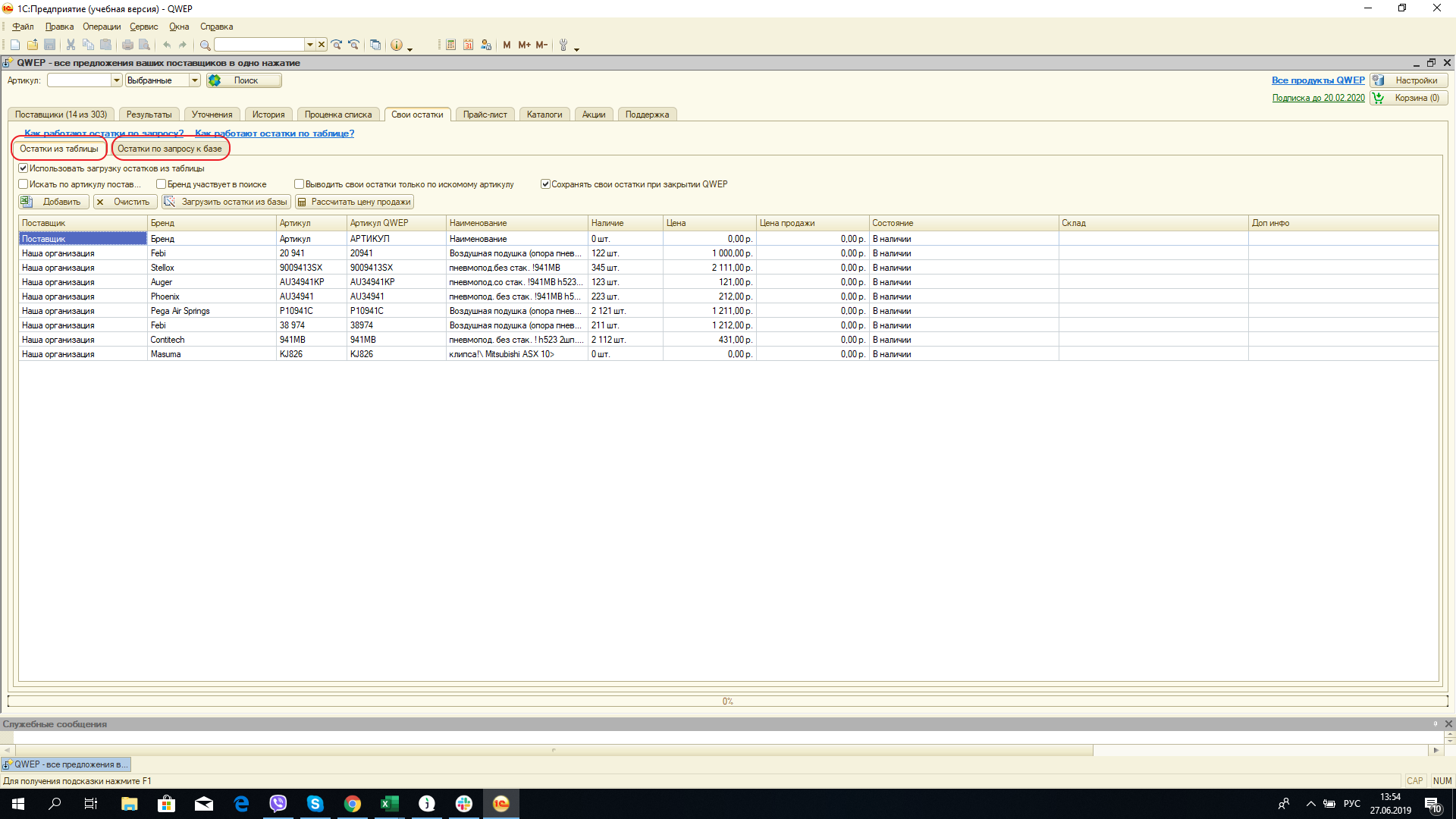1456x819 pixels.
Task: Click the Print preview icon
Action: [x=144, y=45]
